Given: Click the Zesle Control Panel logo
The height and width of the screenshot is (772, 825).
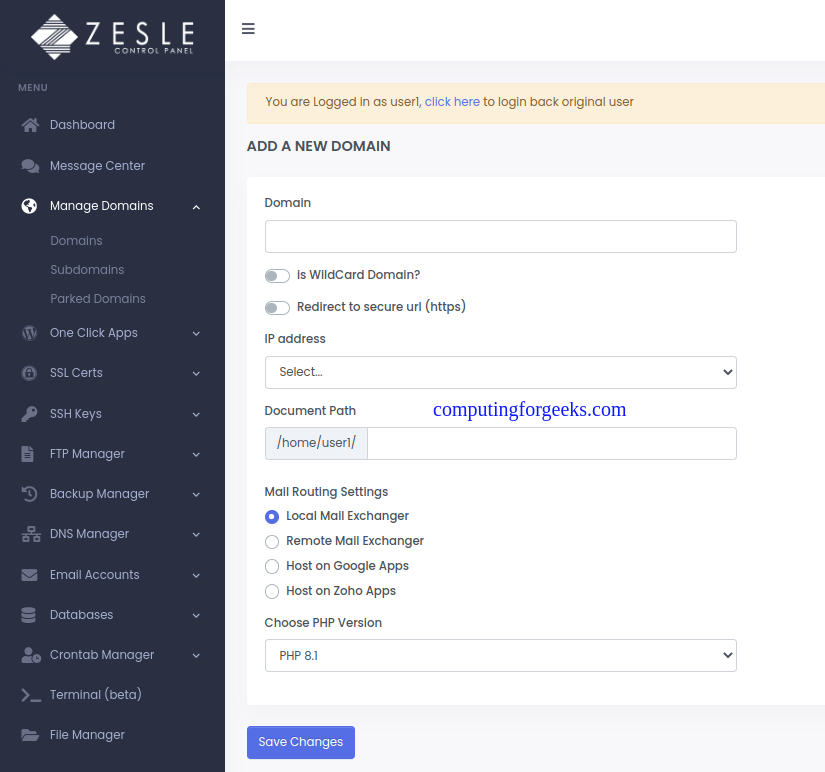Looking at the screenshot, I should pyautogui.click(x=112, y=37).
